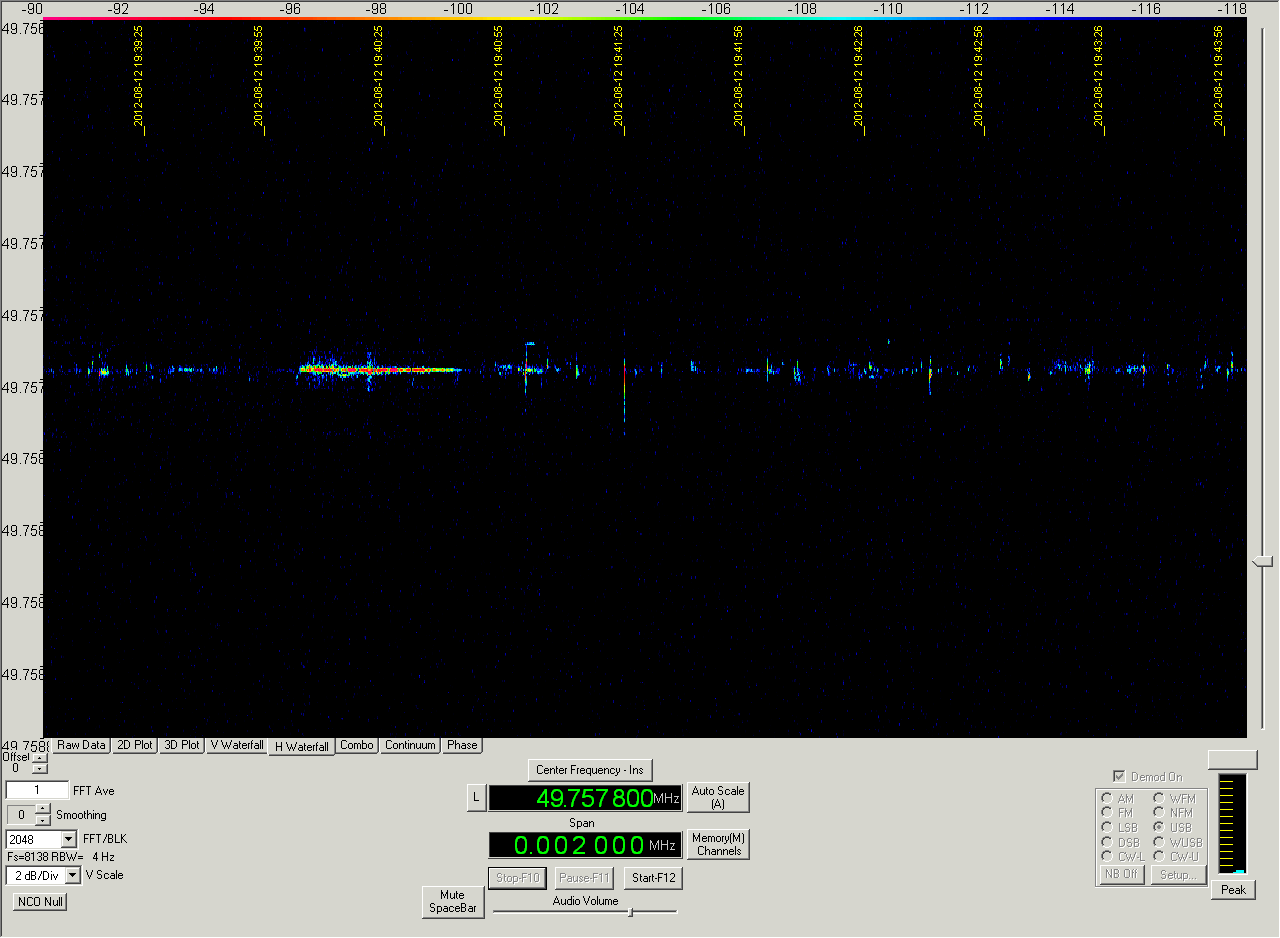
Task: Click the Audio Volume slider handle
Action: click(x=630, y=911)
